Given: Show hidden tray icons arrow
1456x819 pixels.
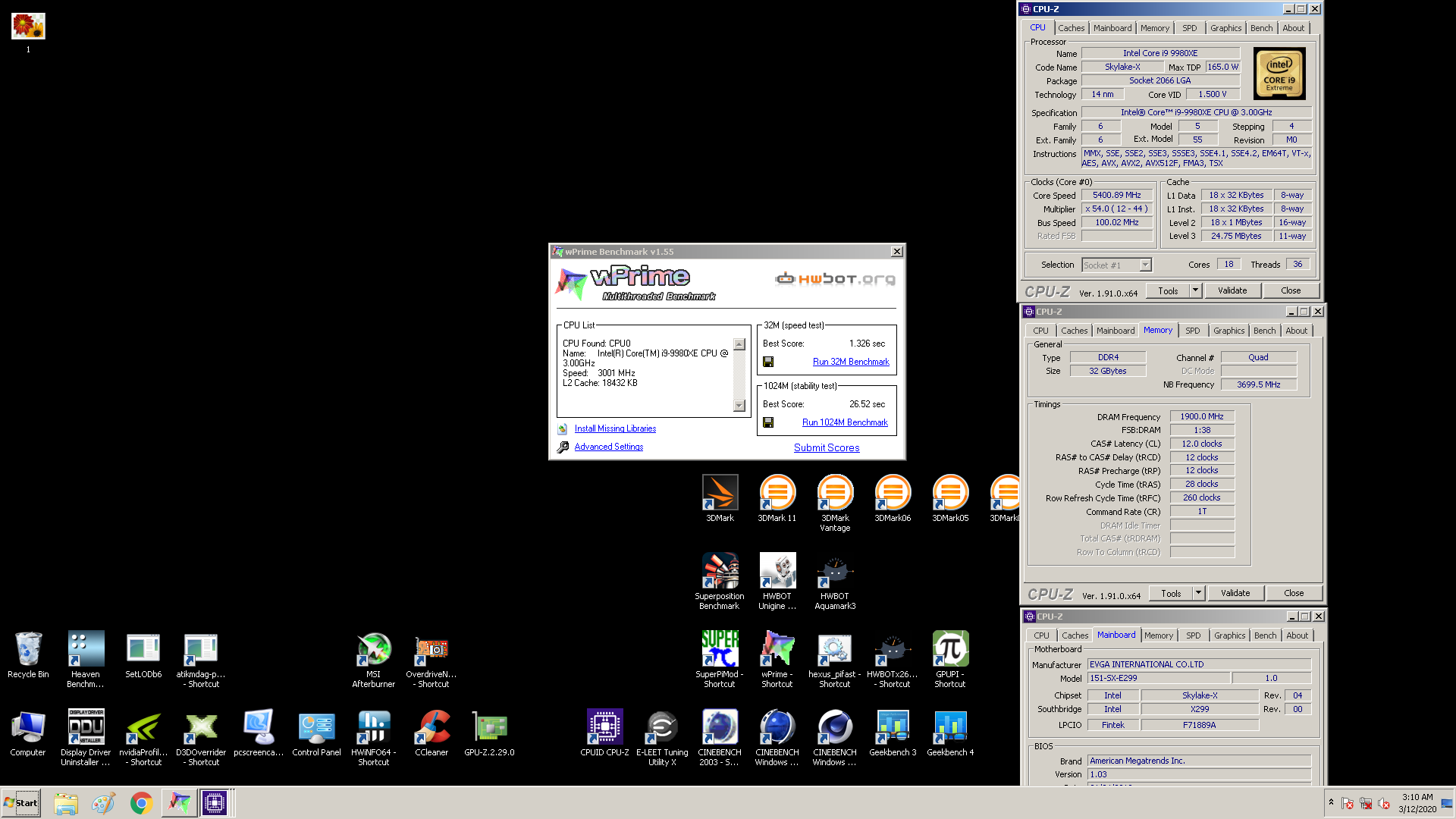Looking at the screenshot, I should [1331, 802].
